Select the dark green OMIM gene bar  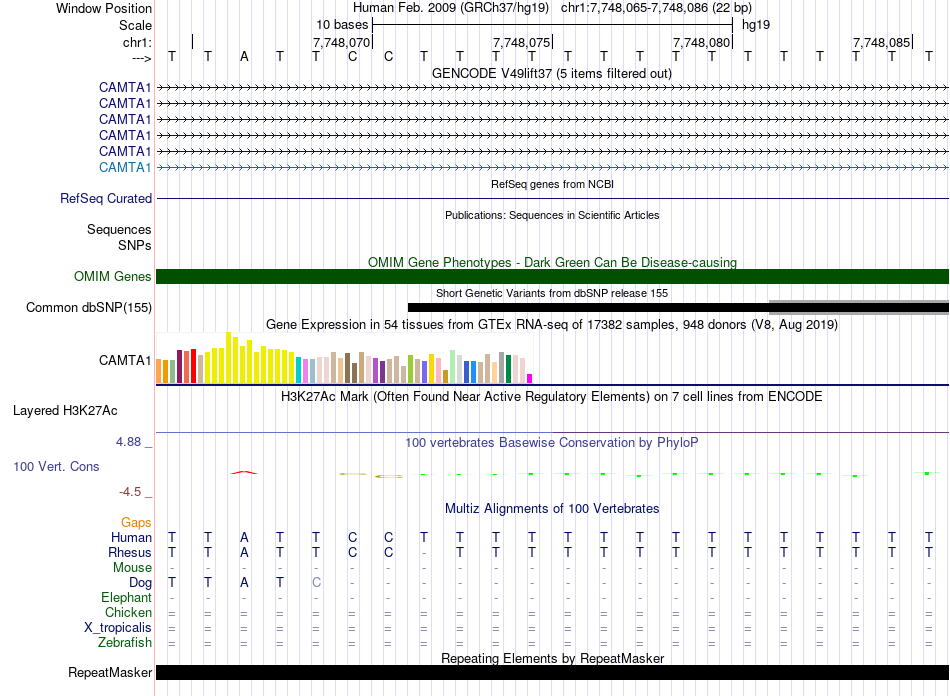(x=552, y=277)
